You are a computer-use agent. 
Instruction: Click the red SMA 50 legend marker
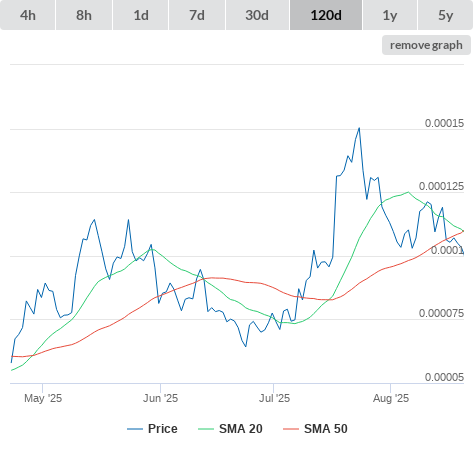(x=291, y=429)
